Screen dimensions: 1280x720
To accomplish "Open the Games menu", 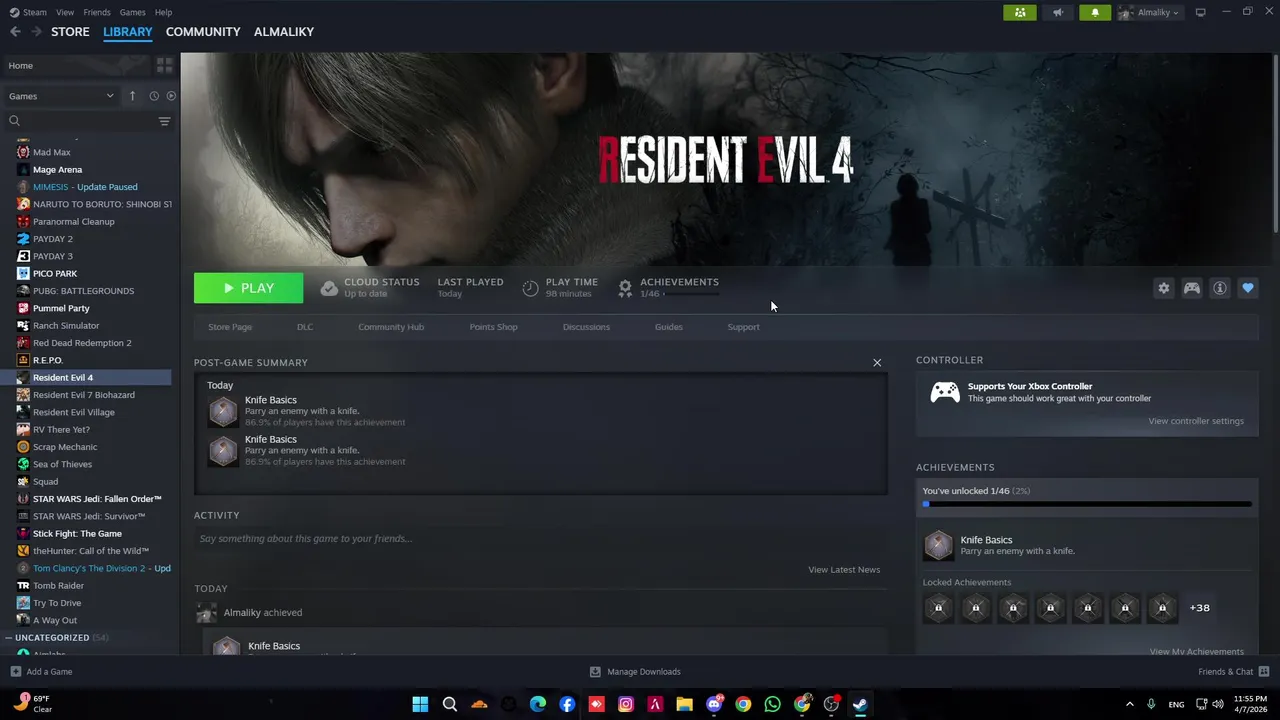I will (x=132, y=12).
